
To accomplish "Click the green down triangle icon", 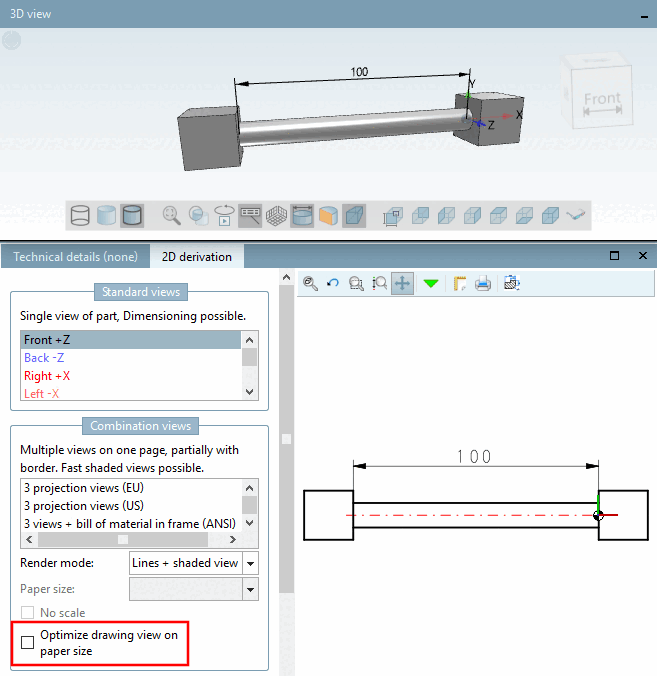I will (431, 283).
